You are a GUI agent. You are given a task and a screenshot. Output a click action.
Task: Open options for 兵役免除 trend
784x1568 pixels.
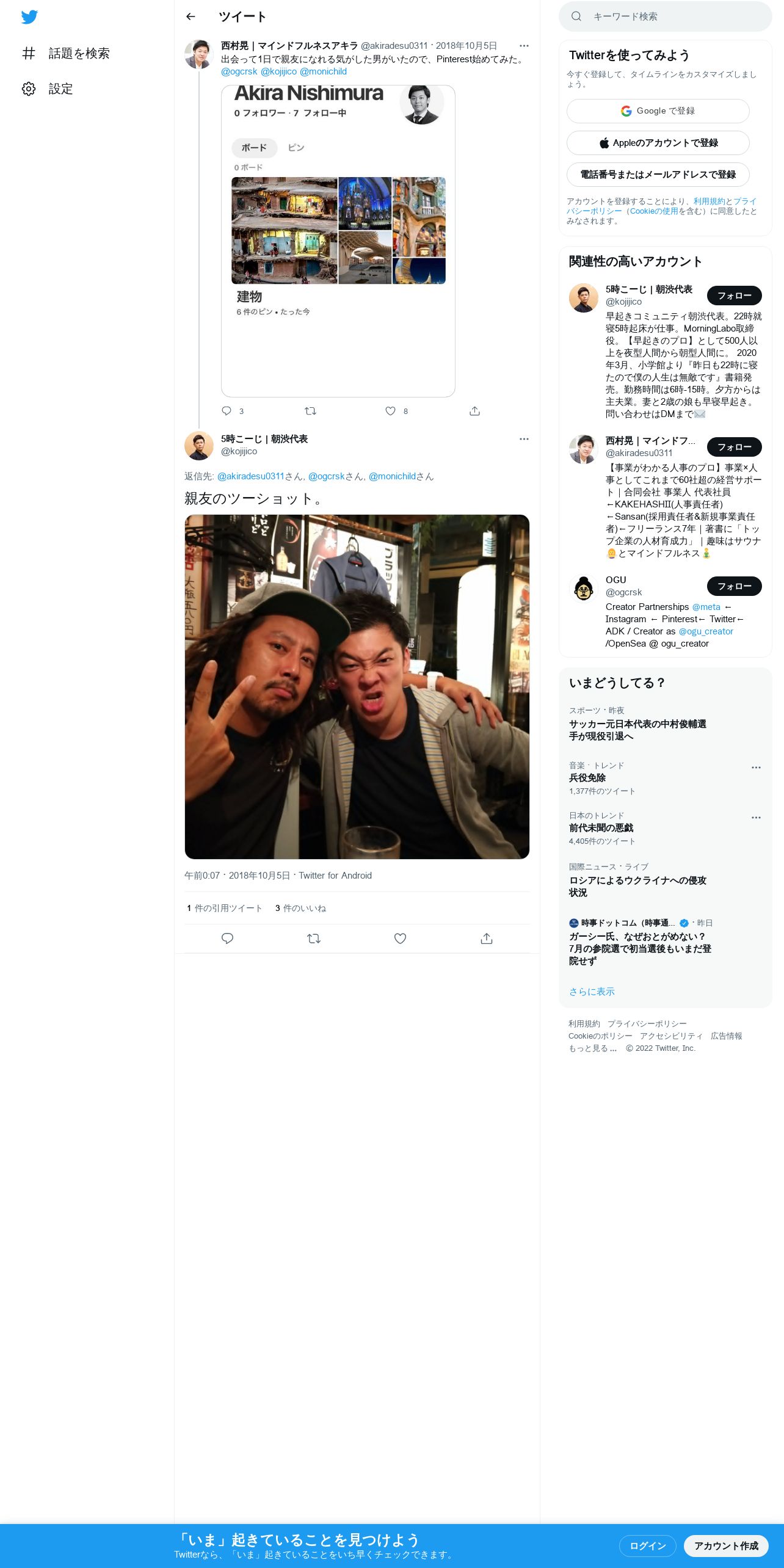coord(756,768)
